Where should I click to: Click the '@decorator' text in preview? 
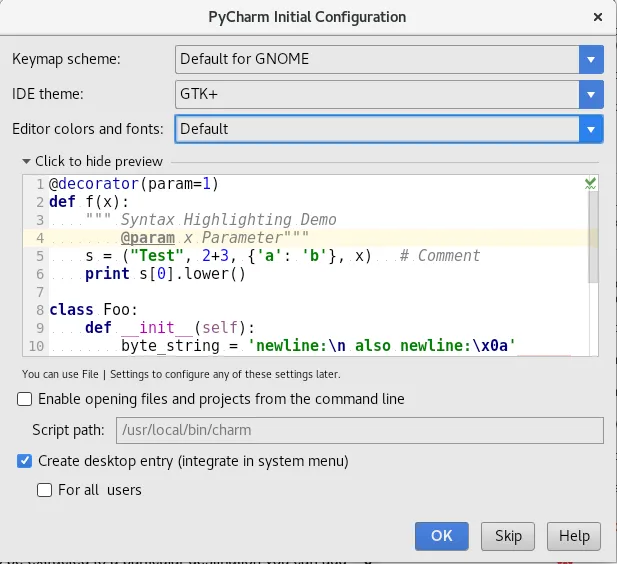point(94,184)
